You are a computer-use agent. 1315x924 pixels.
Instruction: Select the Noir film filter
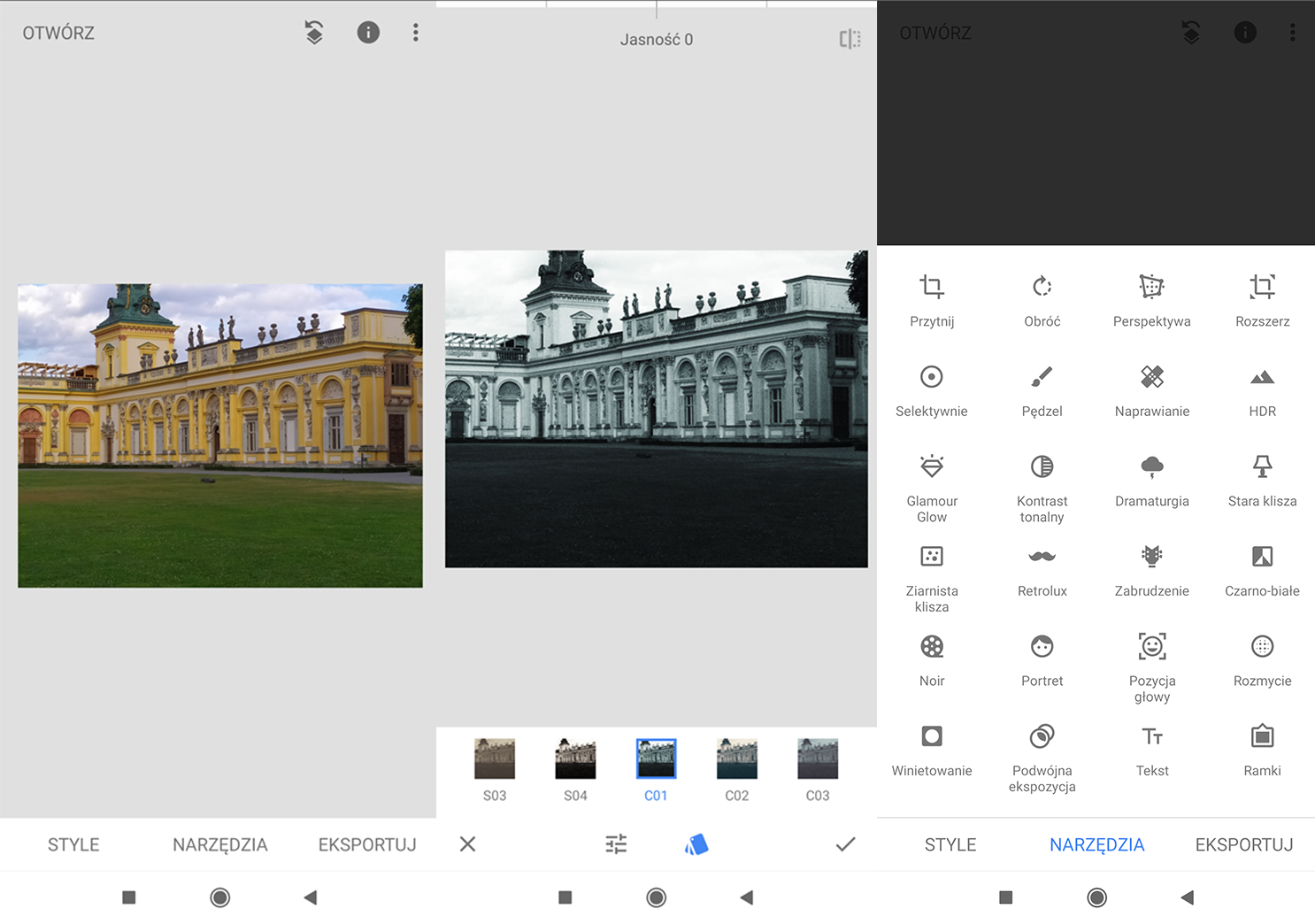click(931, 647)
